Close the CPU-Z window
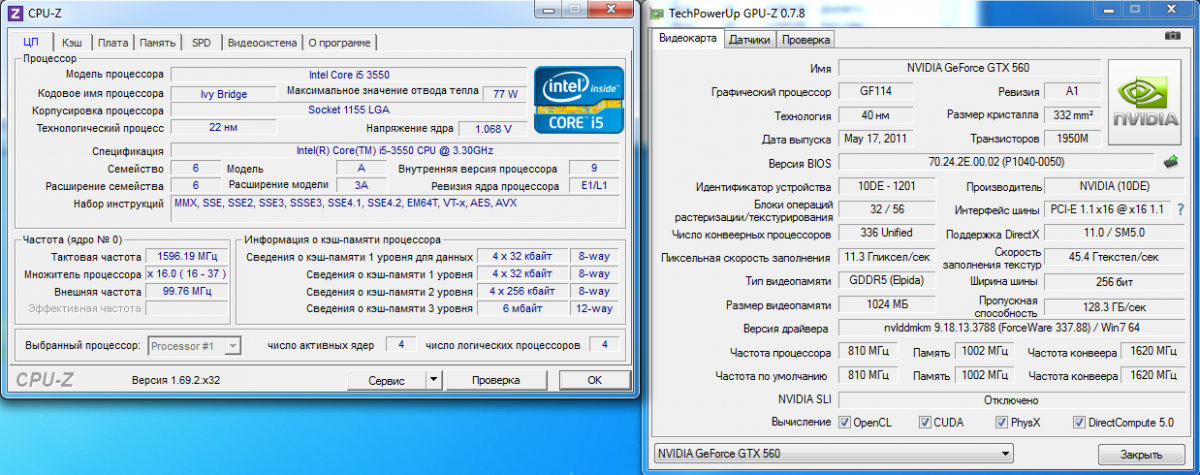 click(x=611, y=11)
